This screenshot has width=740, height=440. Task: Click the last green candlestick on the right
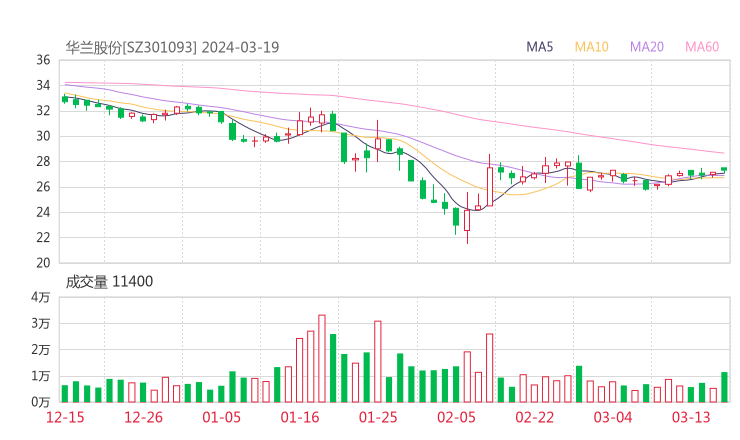point(724,169)
